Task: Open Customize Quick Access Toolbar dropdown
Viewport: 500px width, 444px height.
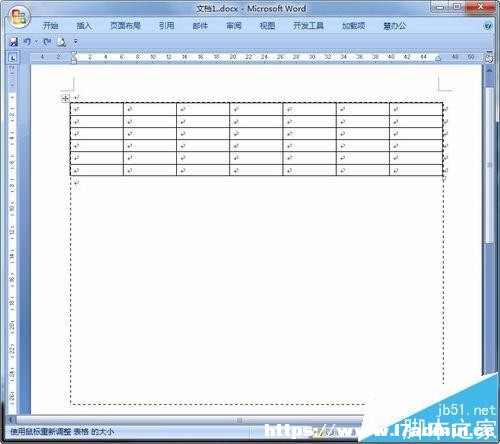Action: point(76,41)
